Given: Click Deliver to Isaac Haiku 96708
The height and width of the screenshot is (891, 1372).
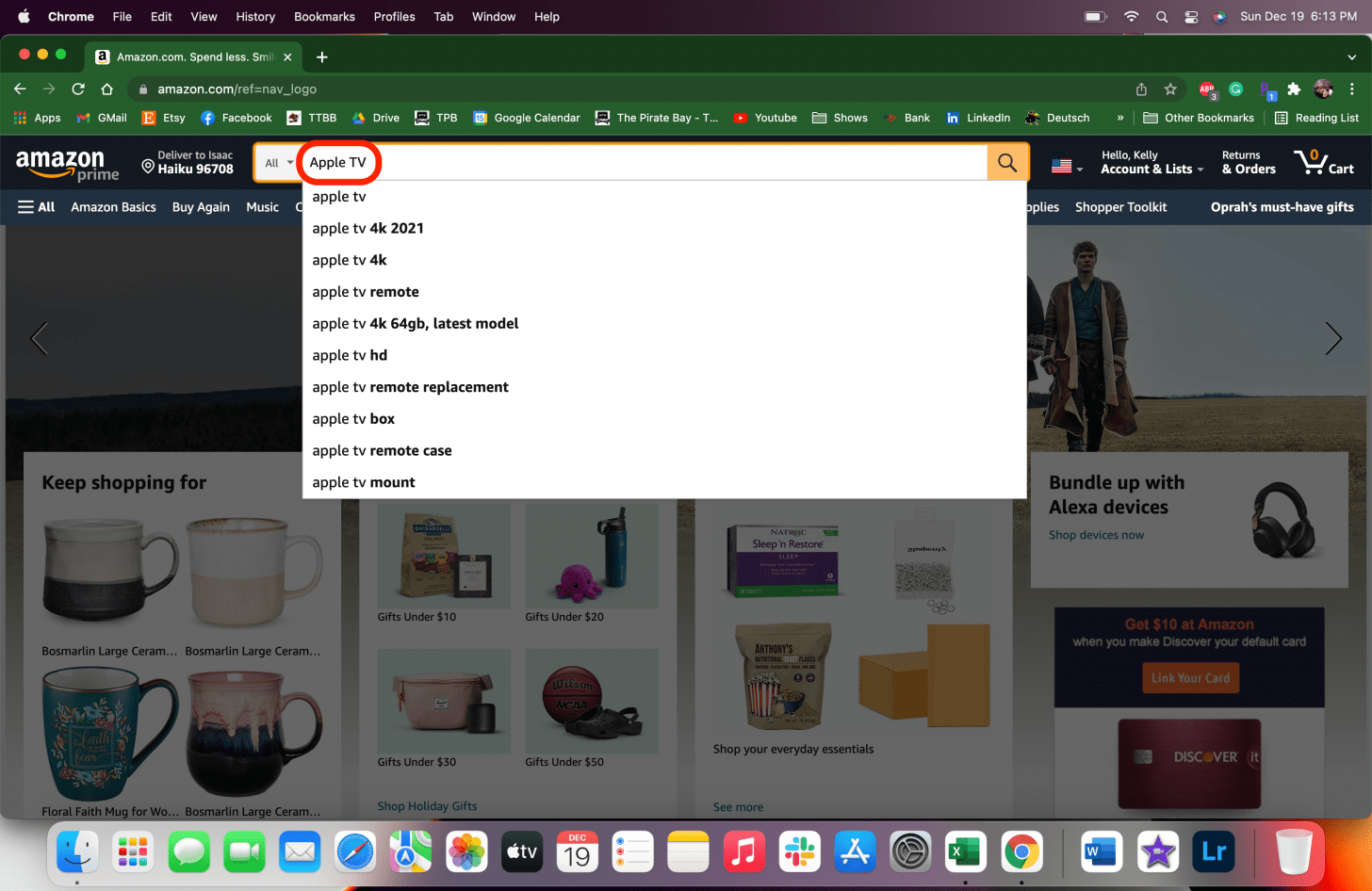Looking at the screenshot, I should pos(187,162).
